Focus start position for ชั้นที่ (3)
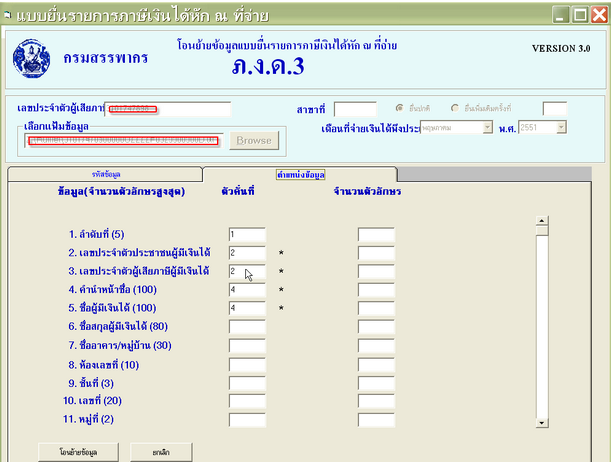The image size is (611, 462). (x=247, y=383)
